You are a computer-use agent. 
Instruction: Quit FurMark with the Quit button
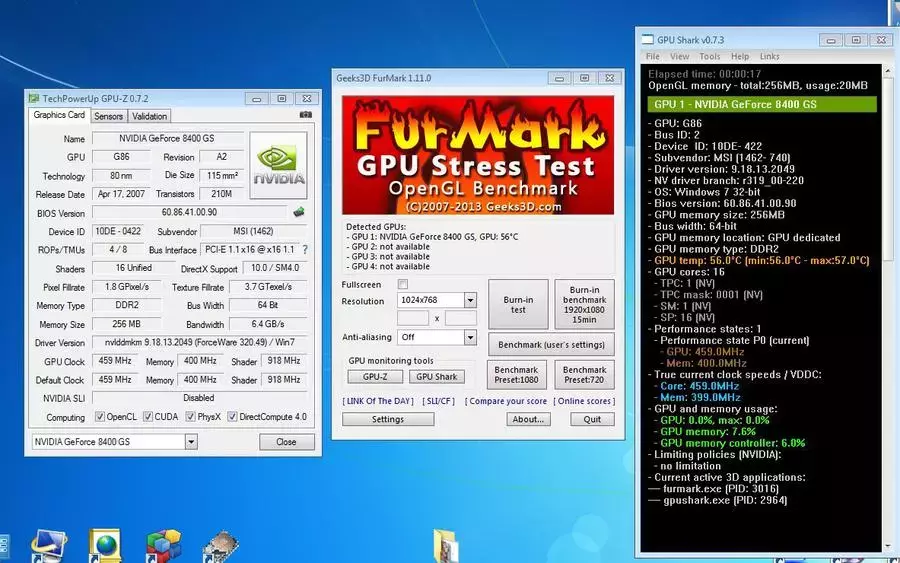tap(592, 419)
